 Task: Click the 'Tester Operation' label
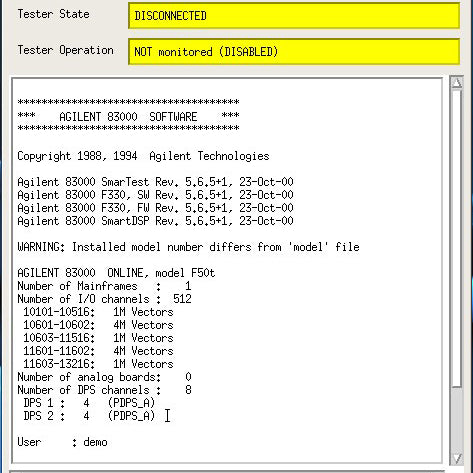pos(65,50)
